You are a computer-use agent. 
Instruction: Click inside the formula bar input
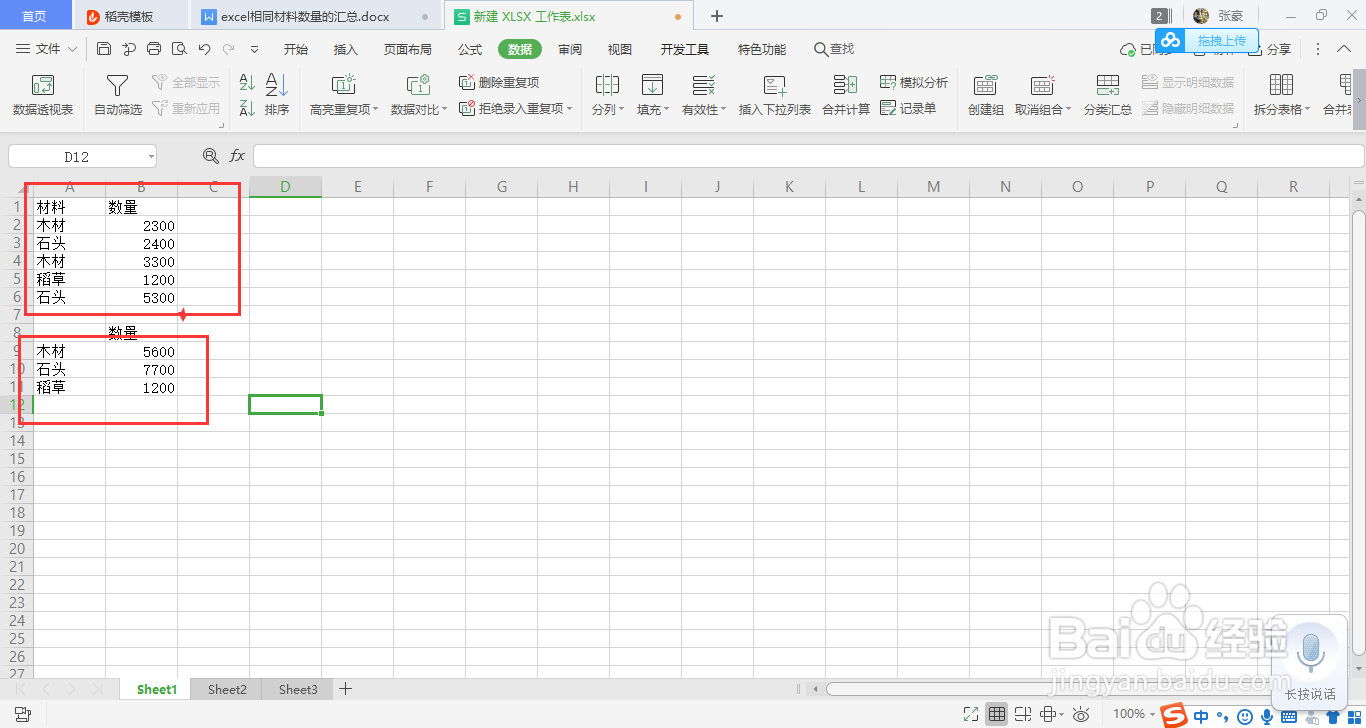(x=808, y=156)
